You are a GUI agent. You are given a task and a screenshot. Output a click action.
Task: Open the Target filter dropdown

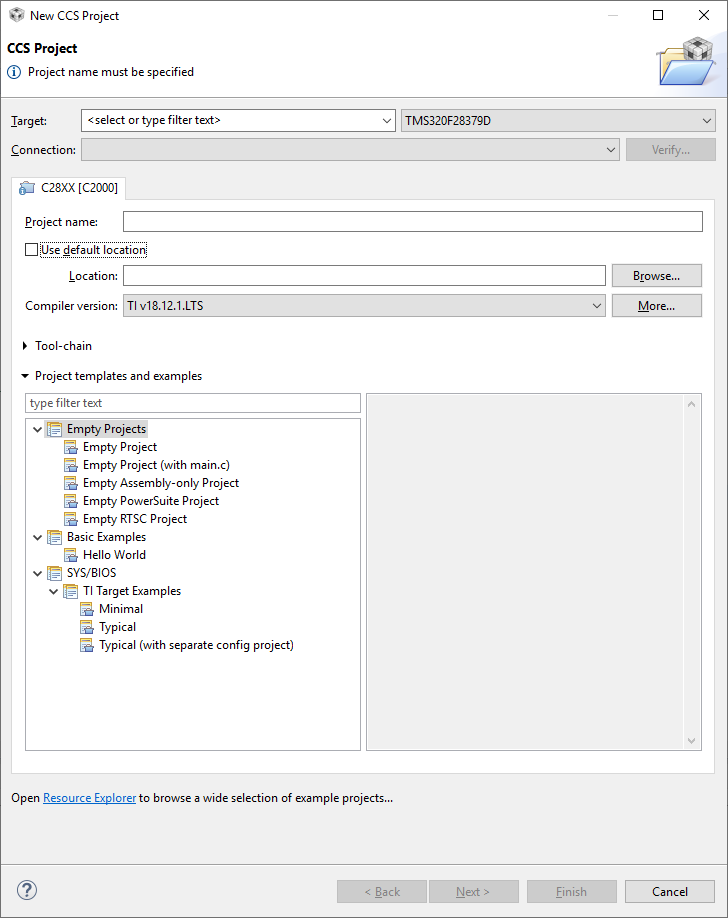(387, 121)
